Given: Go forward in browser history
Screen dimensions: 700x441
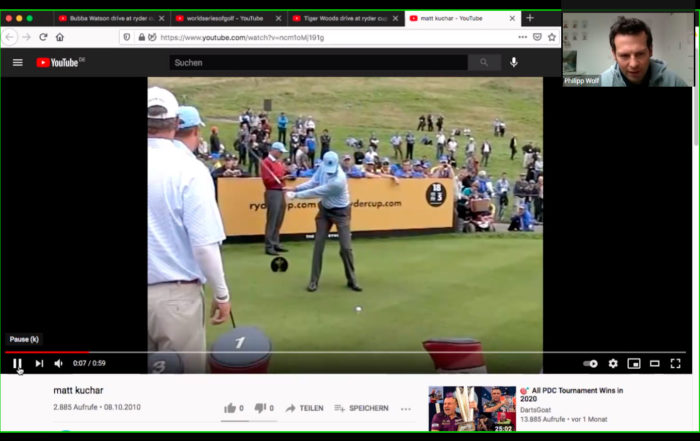Looking at the screenshot, I should (27, 37).
